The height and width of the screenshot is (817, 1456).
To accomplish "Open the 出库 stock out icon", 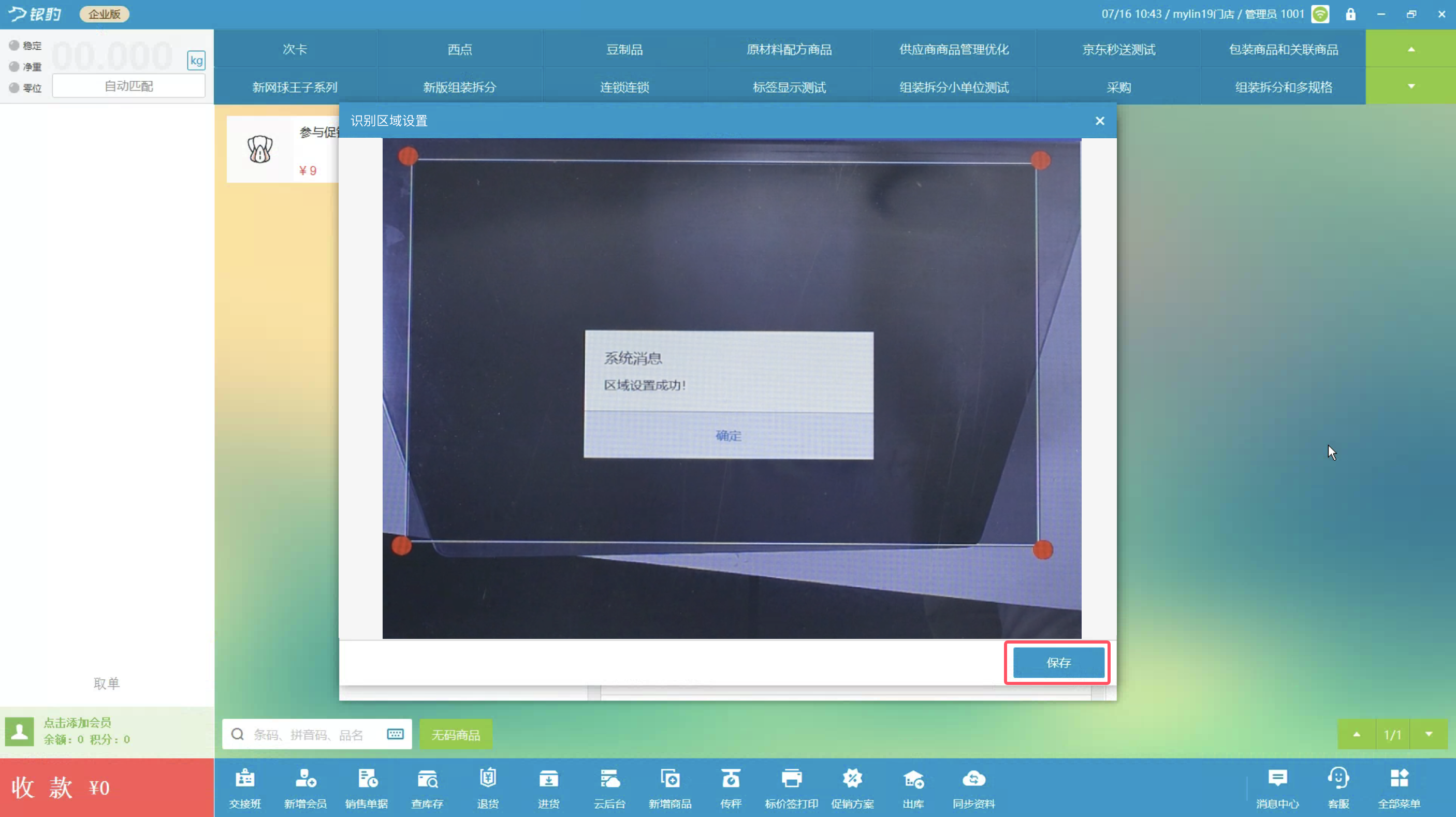I will click(x=913, y=787).
